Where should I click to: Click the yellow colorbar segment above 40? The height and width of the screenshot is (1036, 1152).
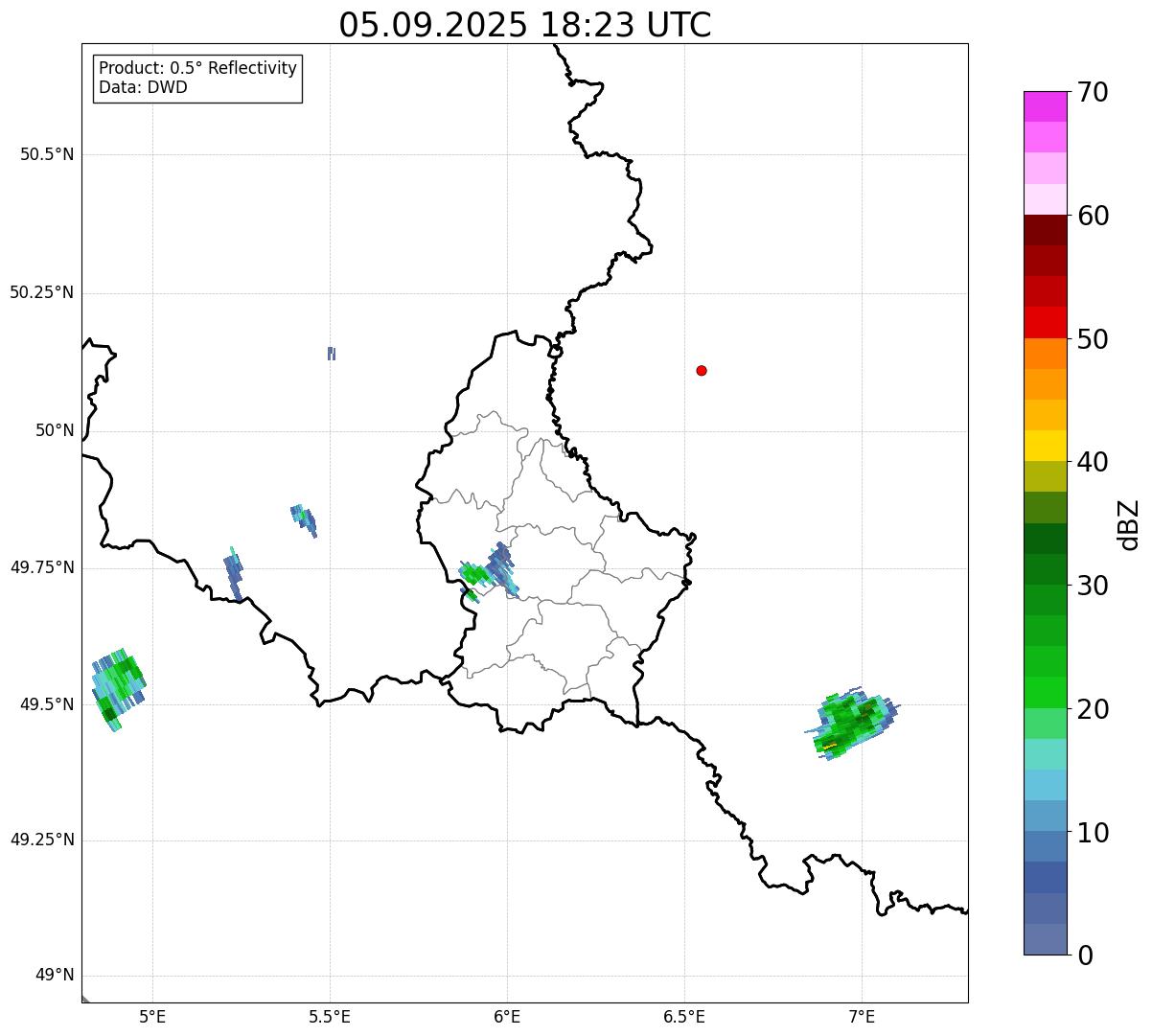(x=1045, y=446)
